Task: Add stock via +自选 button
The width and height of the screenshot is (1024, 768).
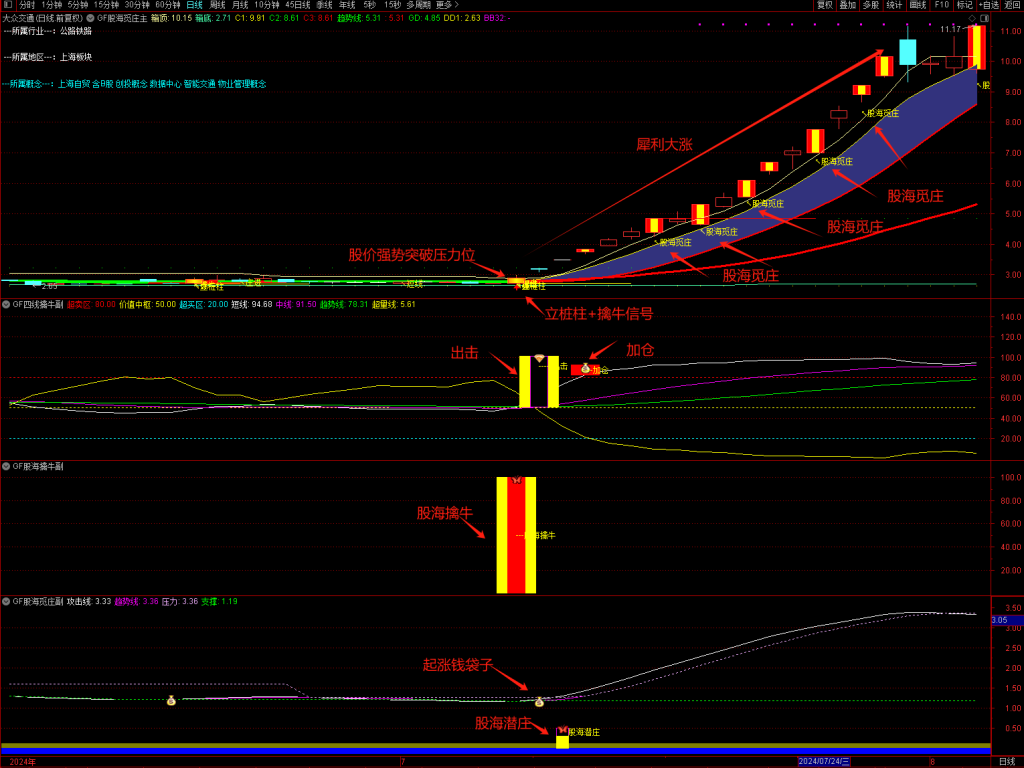Action: 988,5
